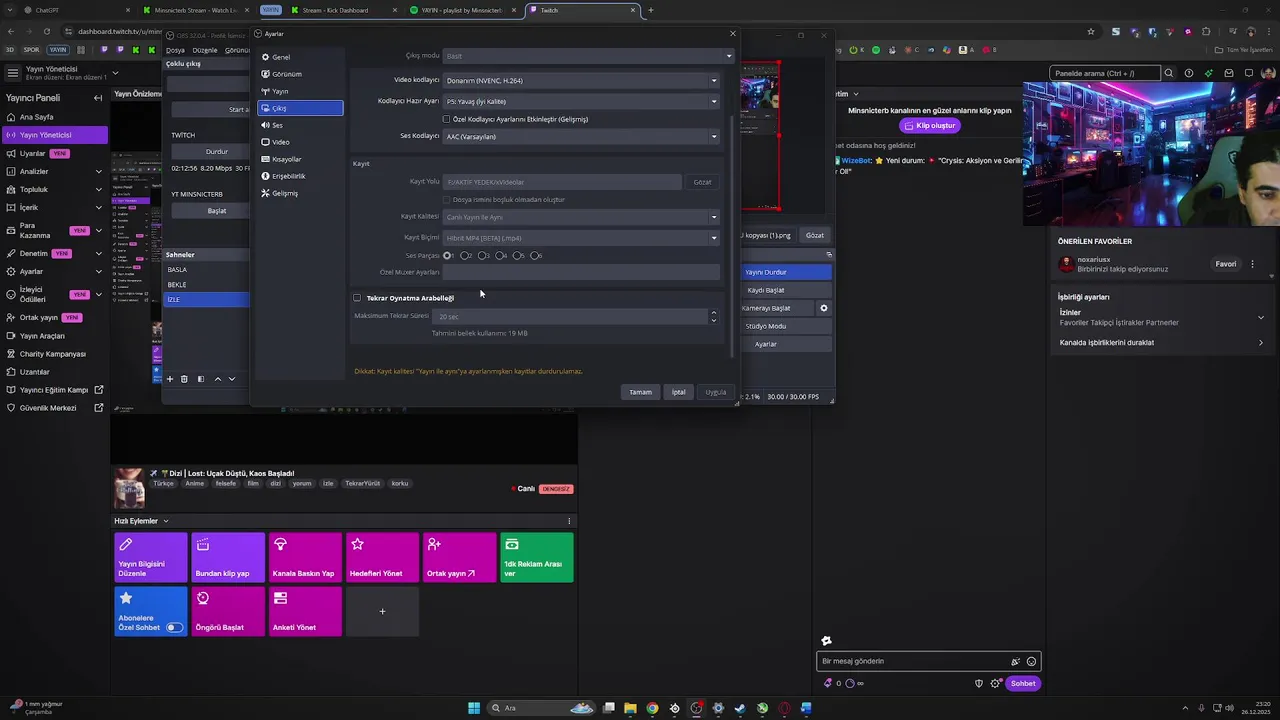Expand the İzinler collaboration section
Screen dimensions: 1280x720
click(1260, 317)
